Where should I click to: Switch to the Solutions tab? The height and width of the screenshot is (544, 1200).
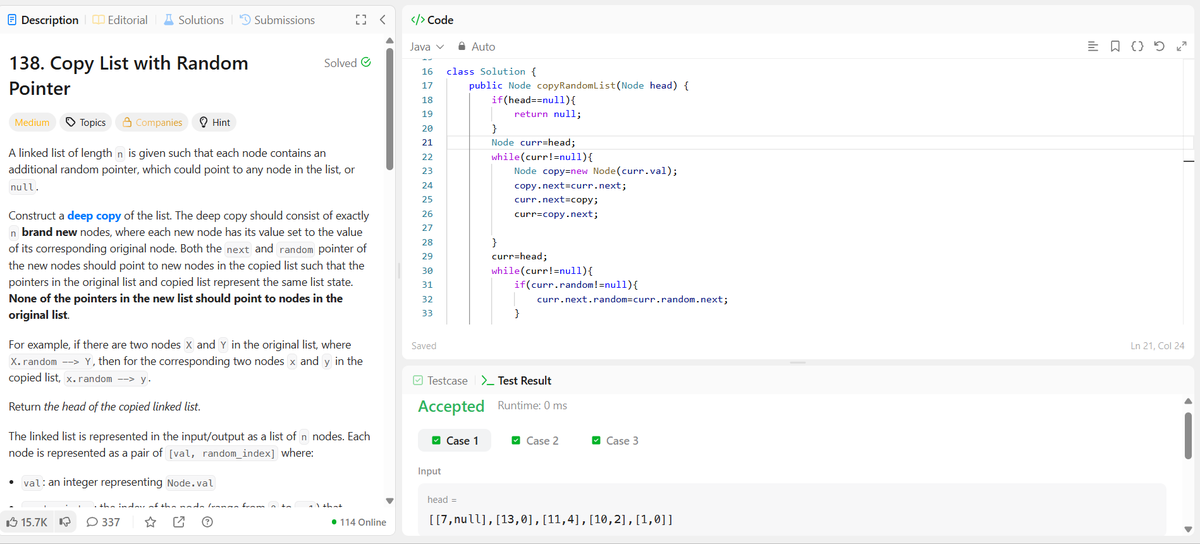click(x=193, y=20)
